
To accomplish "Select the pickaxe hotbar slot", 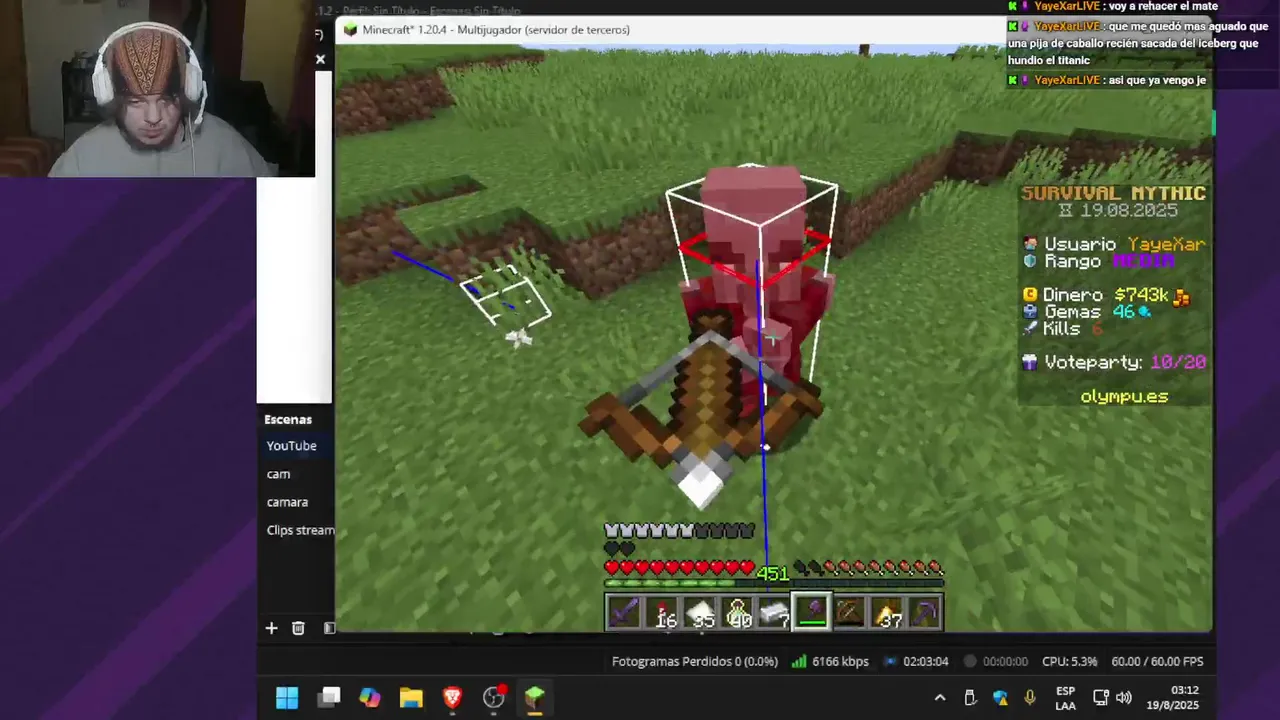I will tap(924, 612).
